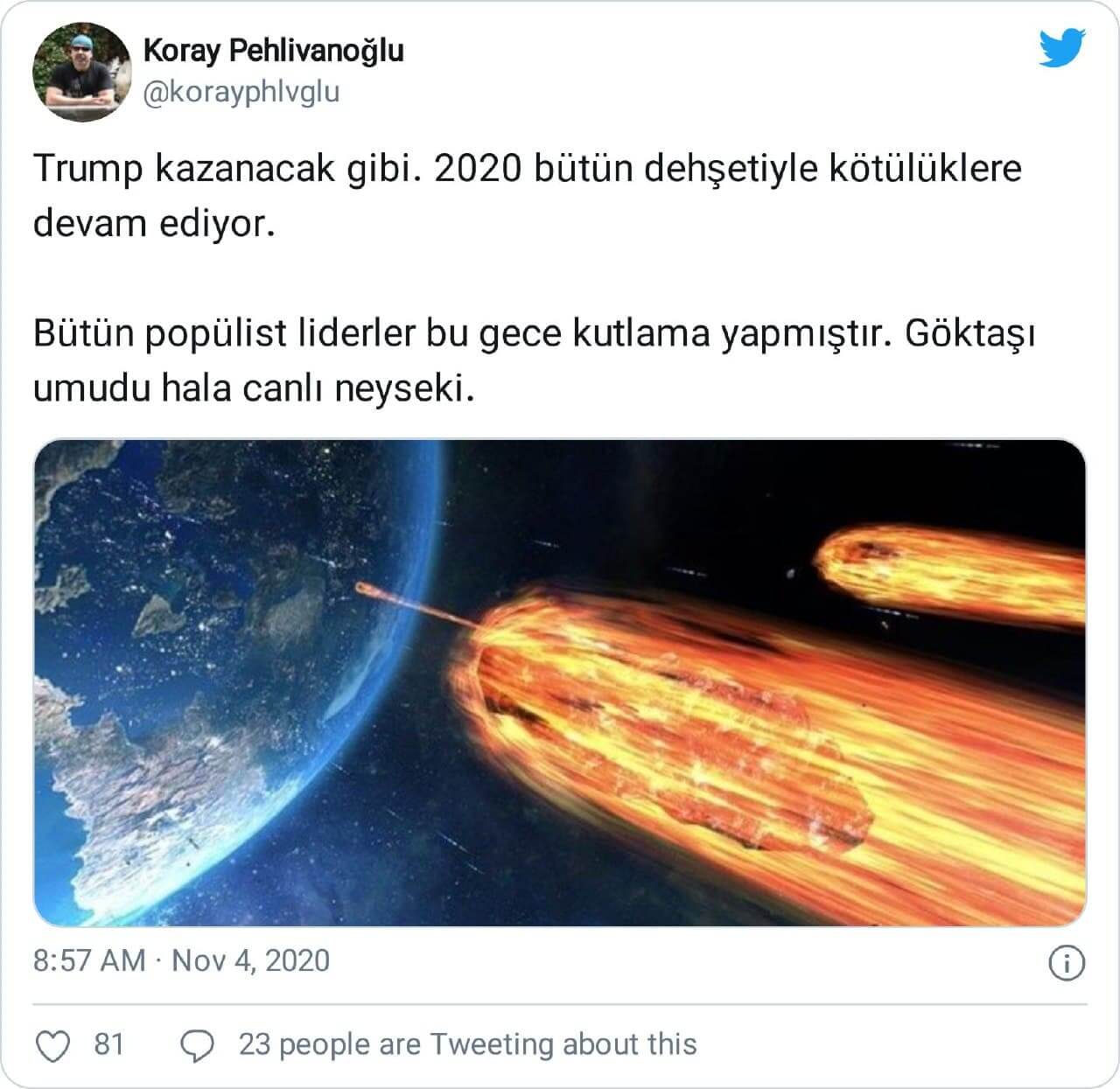Open the tweet info circle icon

click(x=1067, y=963)
